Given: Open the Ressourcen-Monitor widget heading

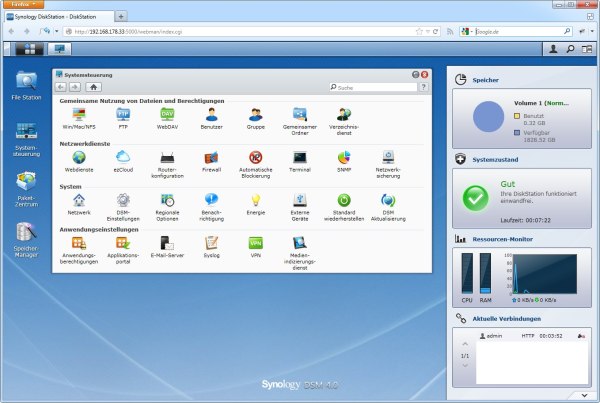Looking at the screenshot, I should pyautogui.click(x=502, y=239).
